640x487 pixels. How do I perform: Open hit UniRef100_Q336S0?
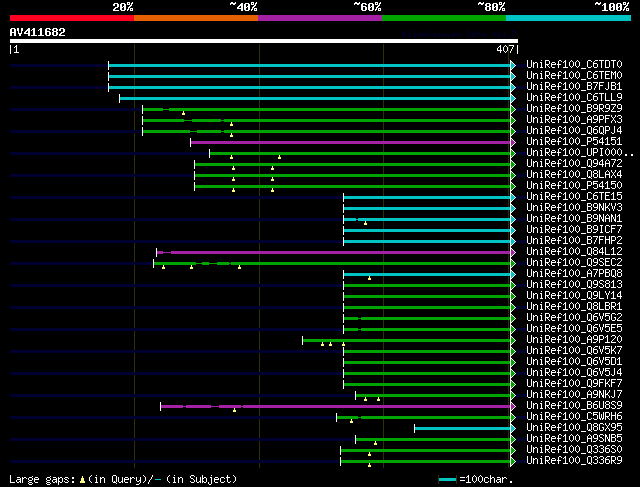pos(574,450)
